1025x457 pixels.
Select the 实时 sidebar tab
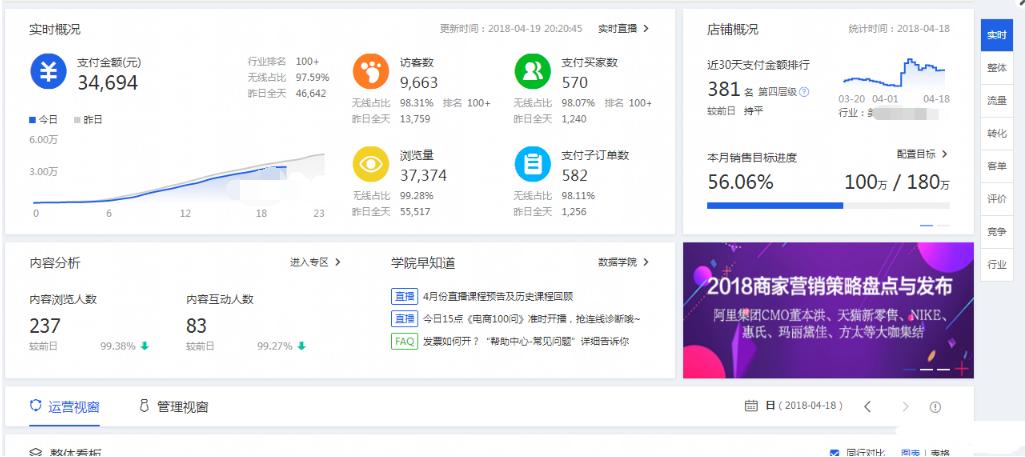point(997,35)
